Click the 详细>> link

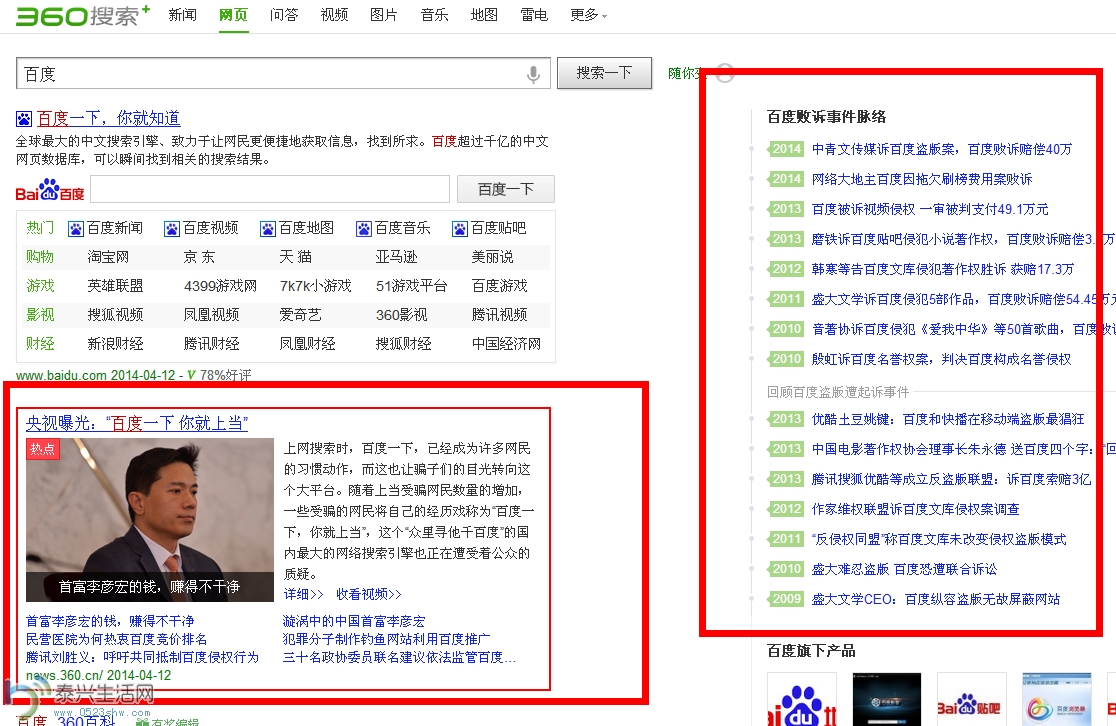coord(303,594)
